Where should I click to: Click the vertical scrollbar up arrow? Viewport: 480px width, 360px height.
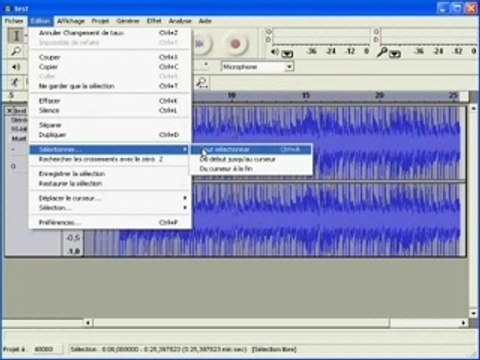pyautogui.click(x=473, y=109)
